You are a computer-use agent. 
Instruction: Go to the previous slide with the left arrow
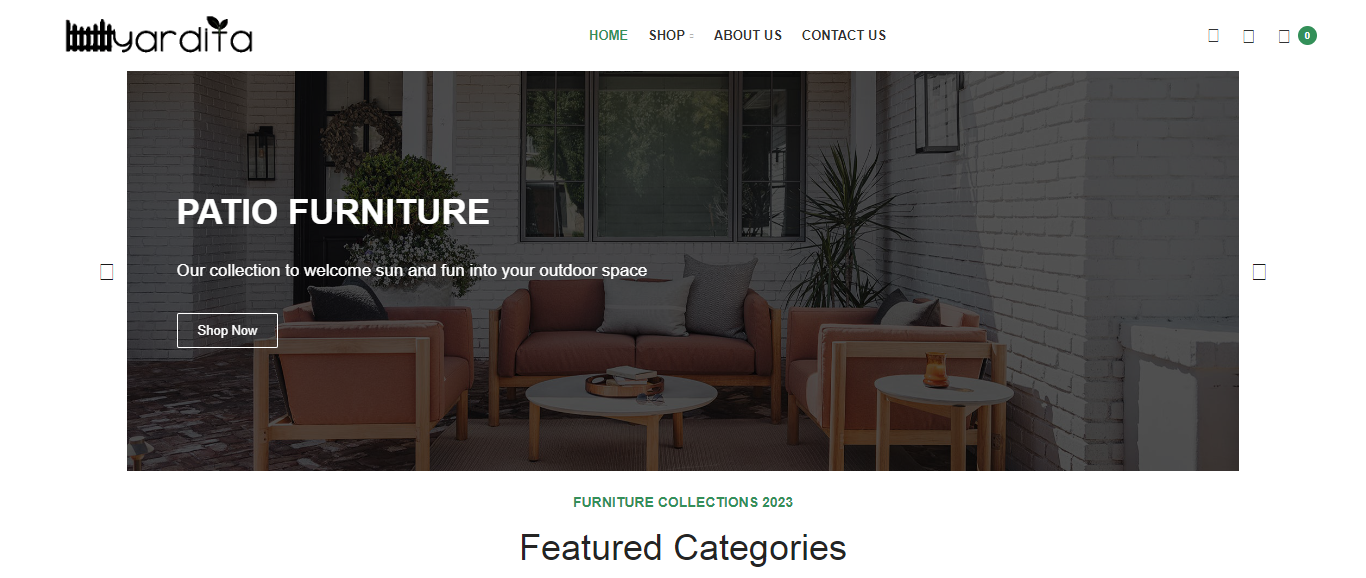(107, 271)
